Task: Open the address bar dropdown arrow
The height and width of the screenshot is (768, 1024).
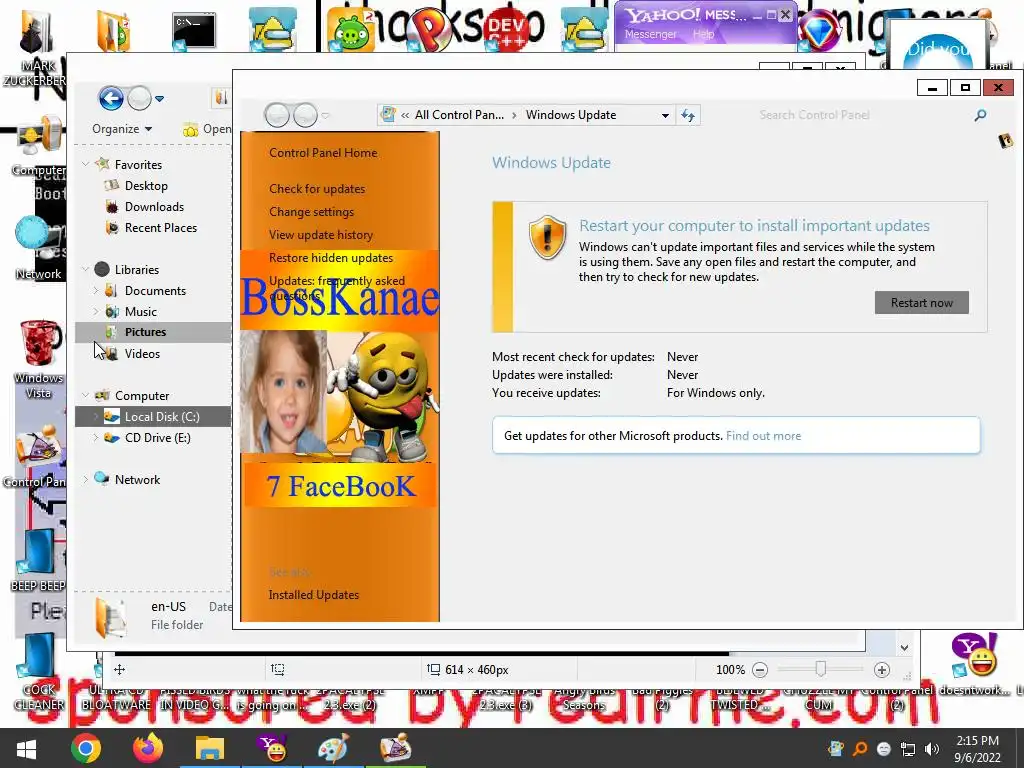Action: [665, 116]
